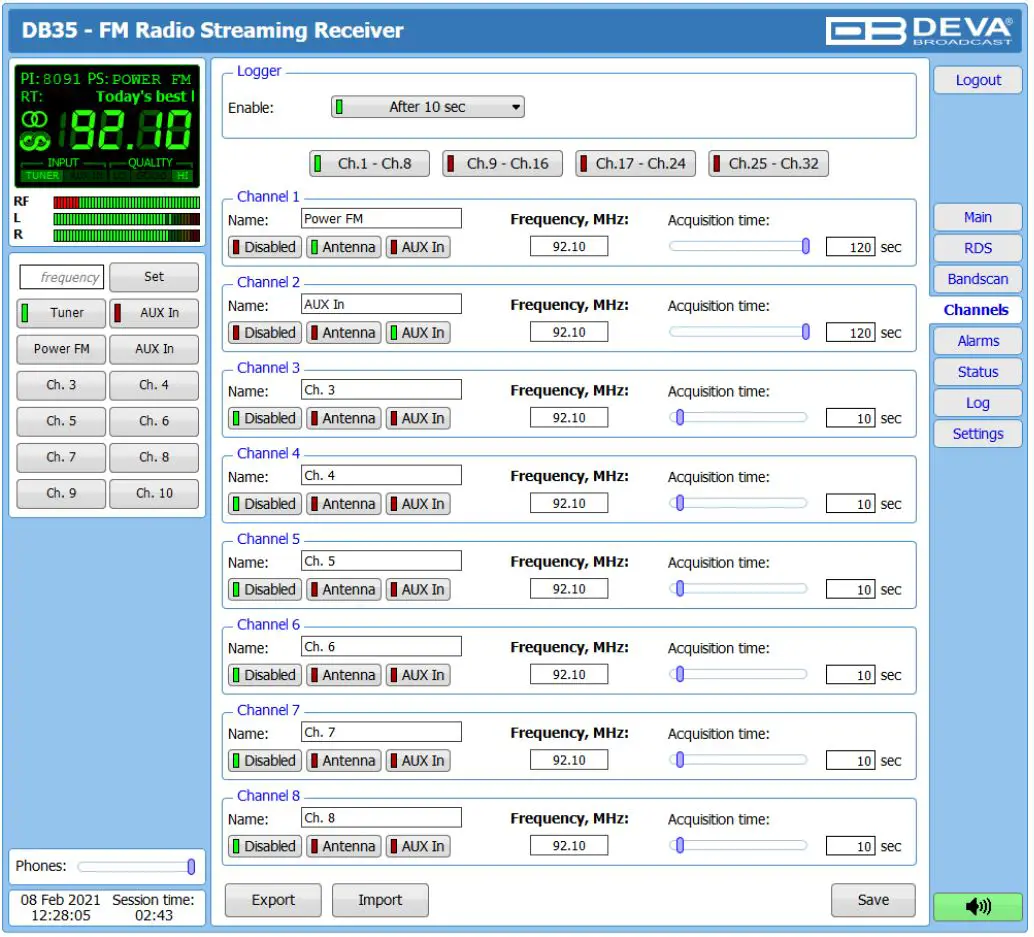The height and width of the screenshot is (937, 1034).
Task: Toggle Antenna input for Channel 1
Action: click(343, 247)
